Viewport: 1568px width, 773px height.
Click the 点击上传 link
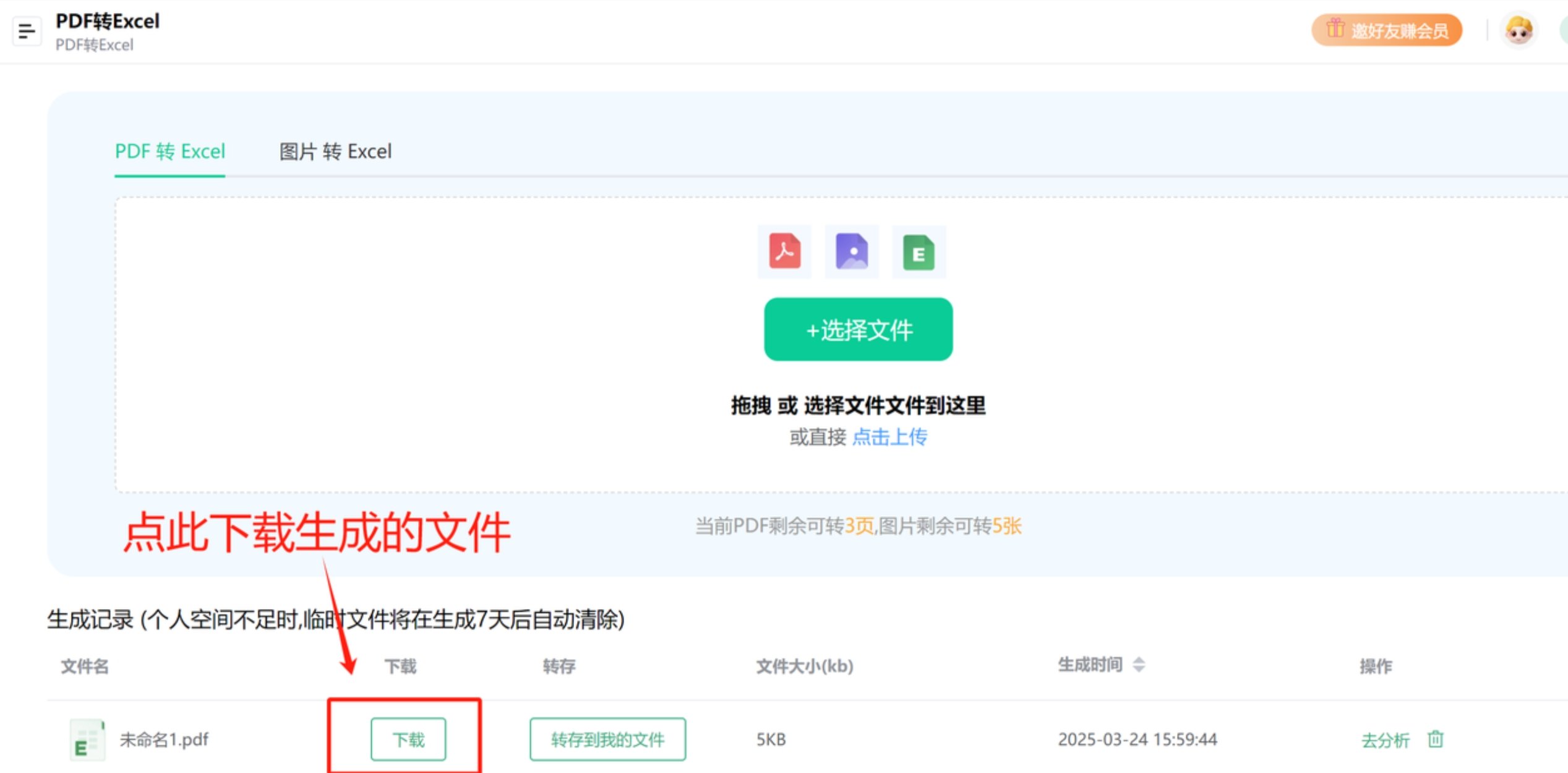pos(890,437)
